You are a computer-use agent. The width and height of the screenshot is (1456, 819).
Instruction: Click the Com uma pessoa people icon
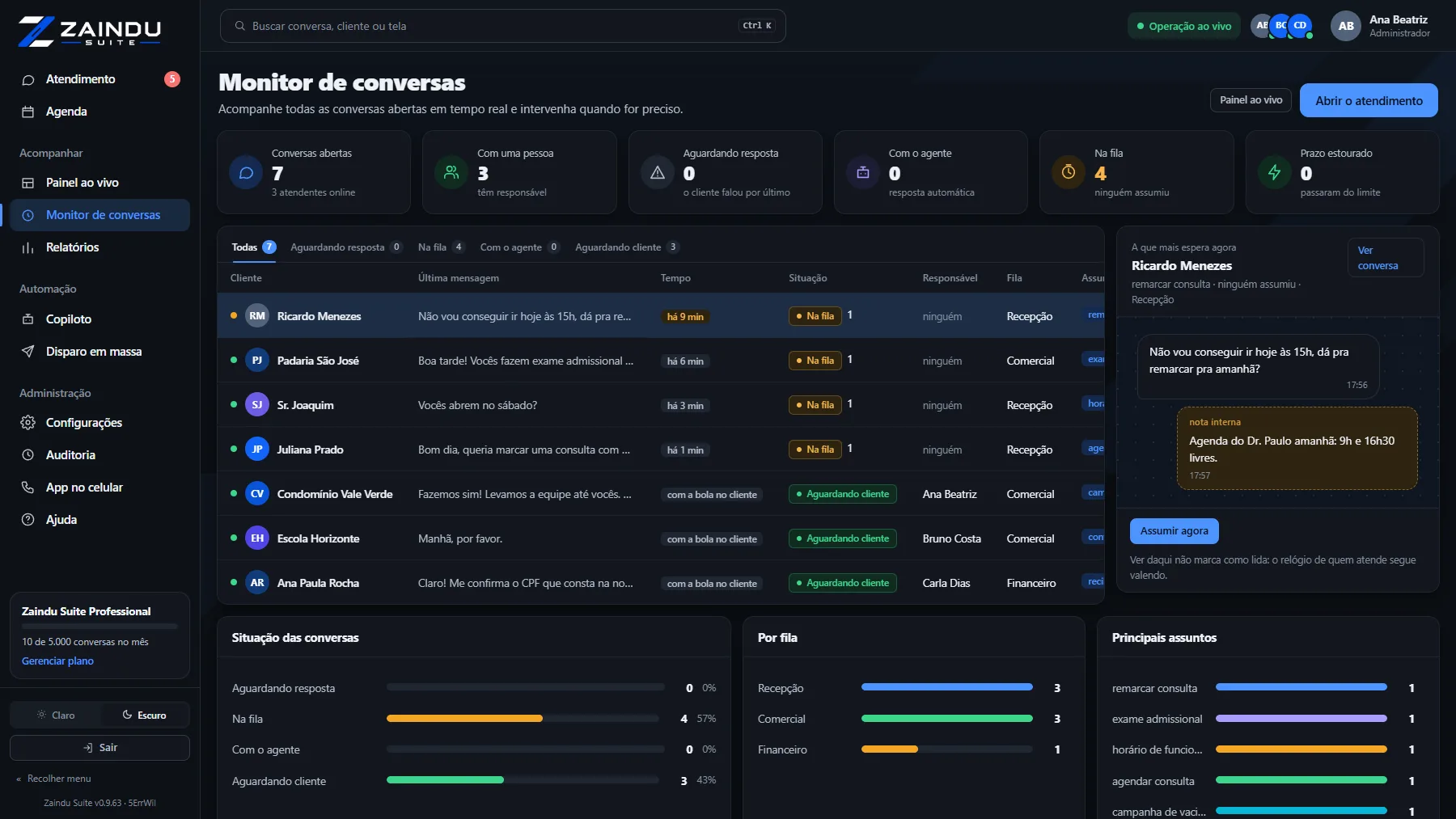pyautogui.click(x=451, y=172)
